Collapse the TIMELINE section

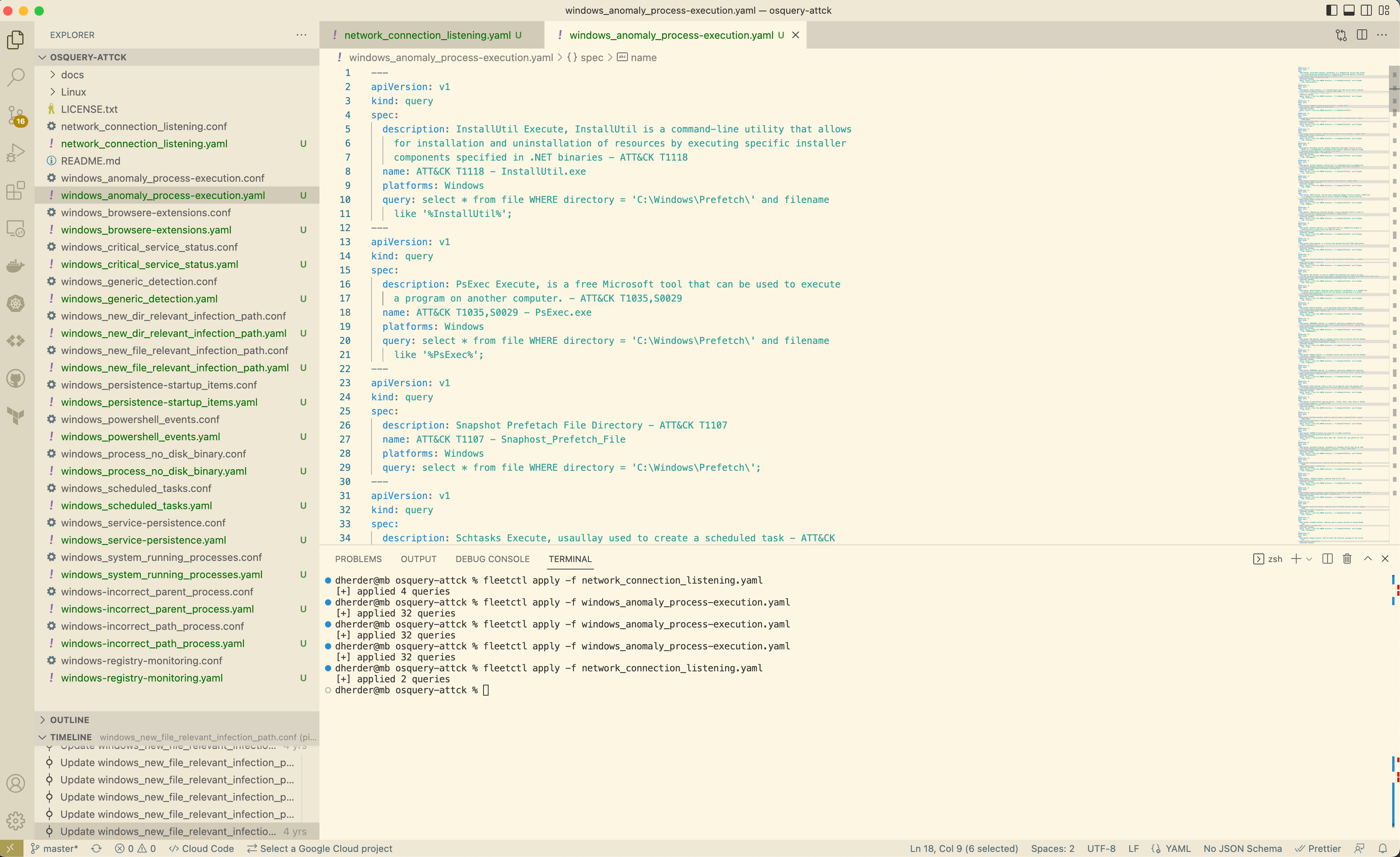(177, 737)
